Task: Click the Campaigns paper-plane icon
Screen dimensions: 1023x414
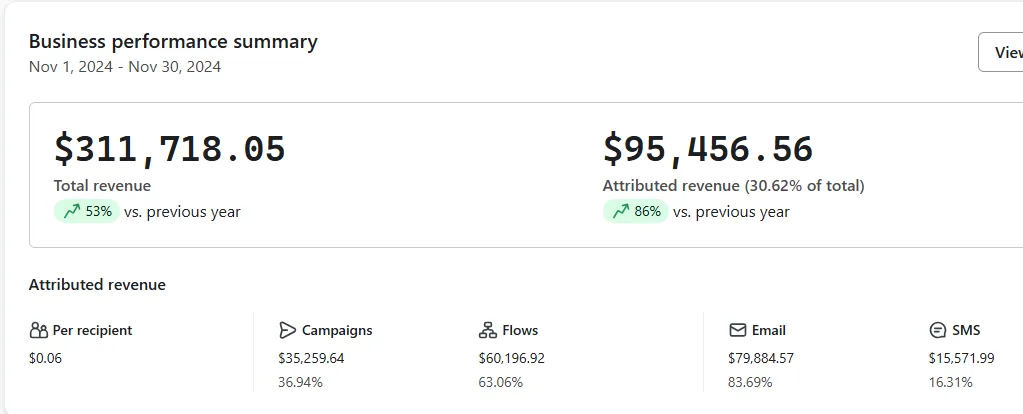Action: (x=288, y=330)
